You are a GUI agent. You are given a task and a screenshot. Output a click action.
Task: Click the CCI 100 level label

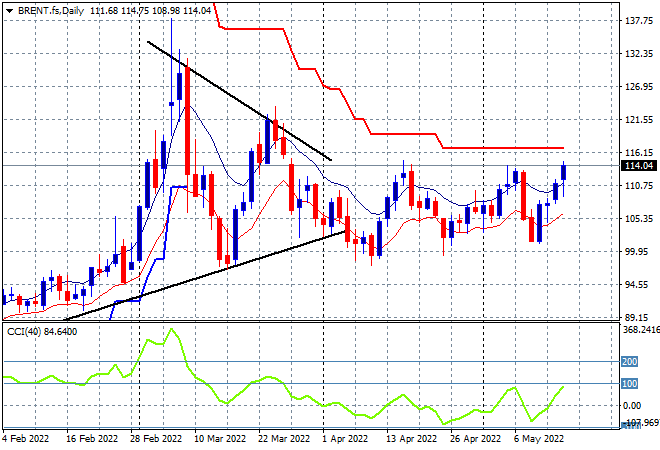point(629,383)
